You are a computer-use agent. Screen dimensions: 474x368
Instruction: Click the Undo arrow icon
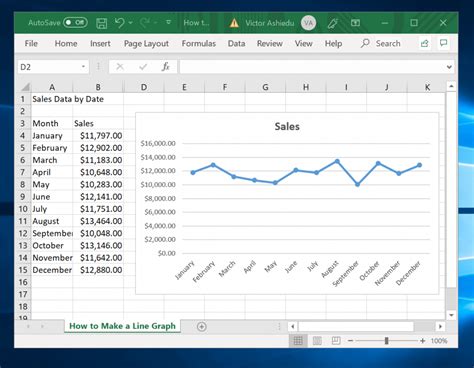[x=119, y=23]
